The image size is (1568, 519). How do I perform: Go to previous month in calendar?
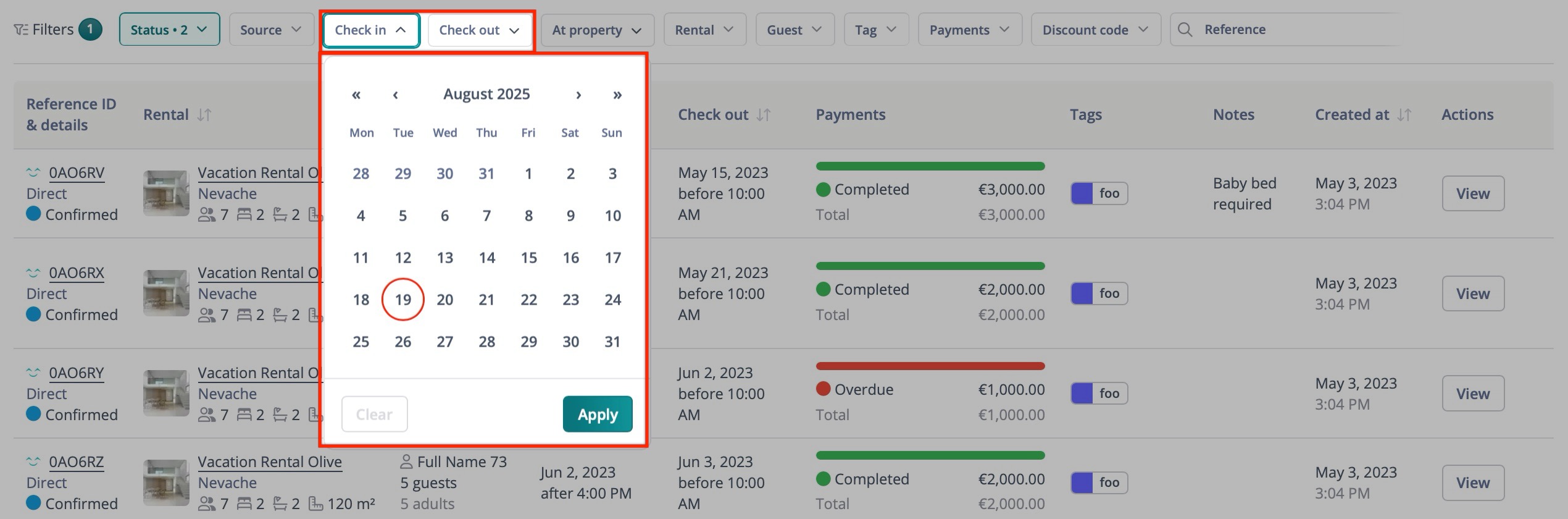[395, 95]
